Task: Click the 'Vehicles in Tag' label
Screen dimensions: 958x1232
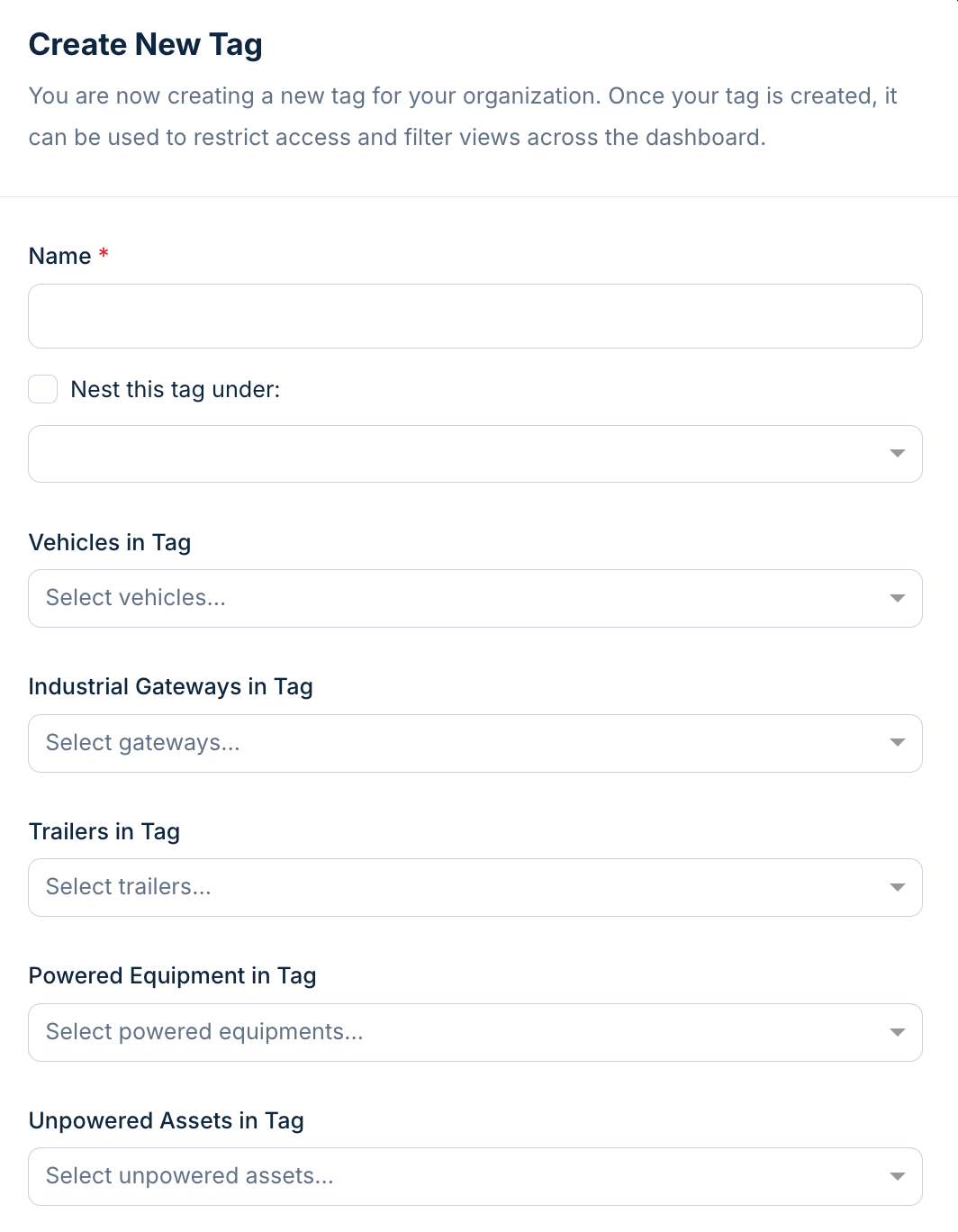Action: 110,542
